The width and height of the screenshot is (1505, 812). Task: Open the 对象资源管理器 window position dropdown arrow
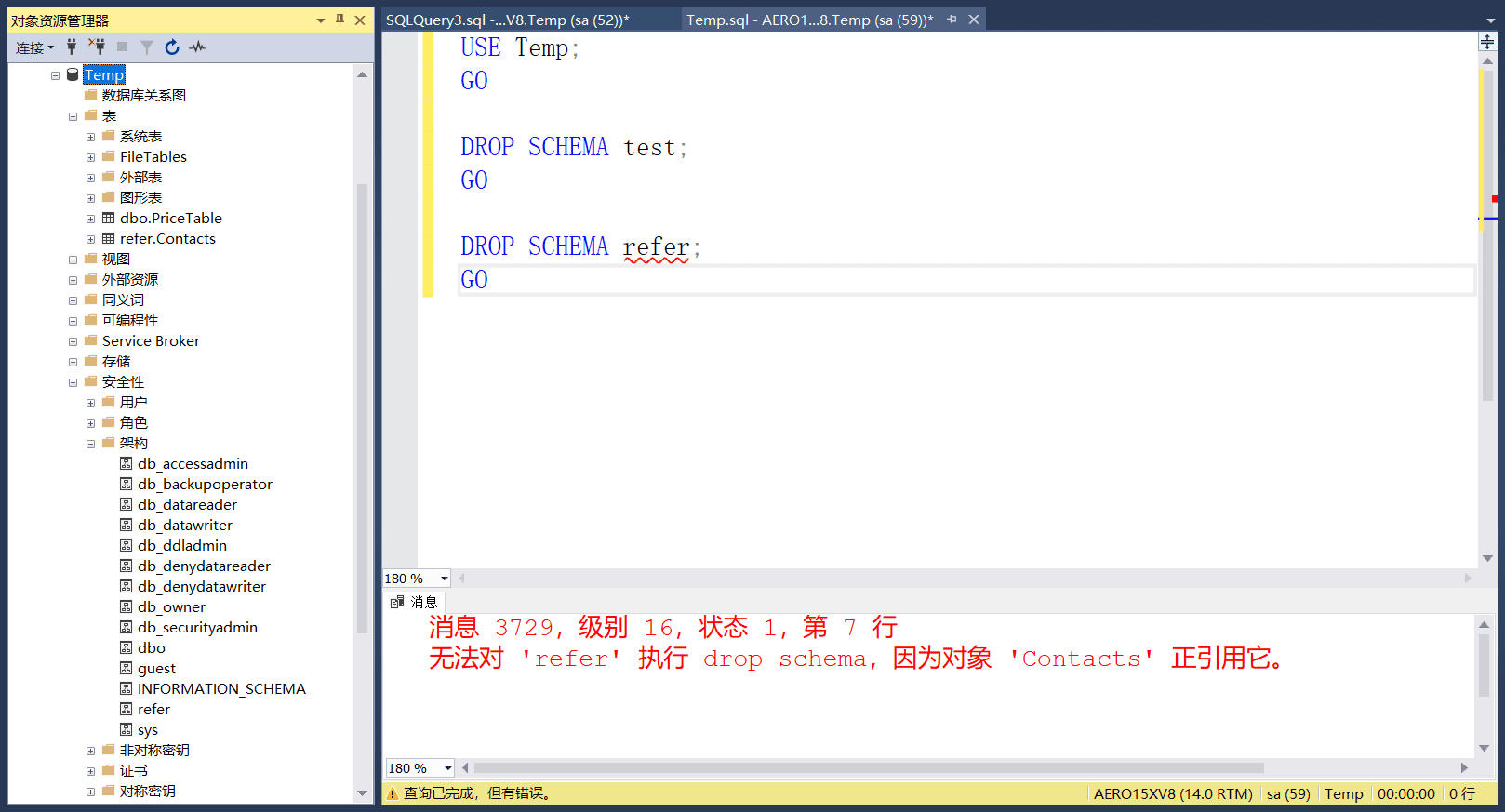321,20
